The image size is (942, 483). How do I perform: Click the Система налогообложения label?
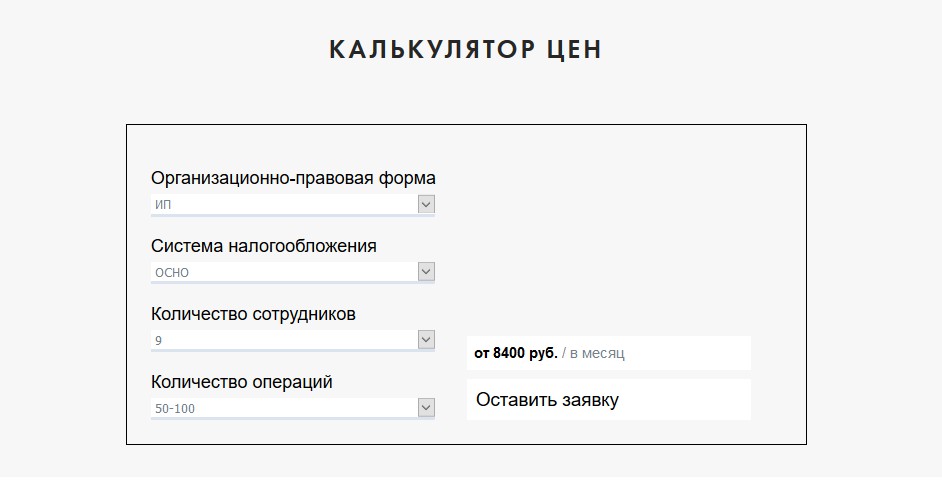tap(264, 246)
